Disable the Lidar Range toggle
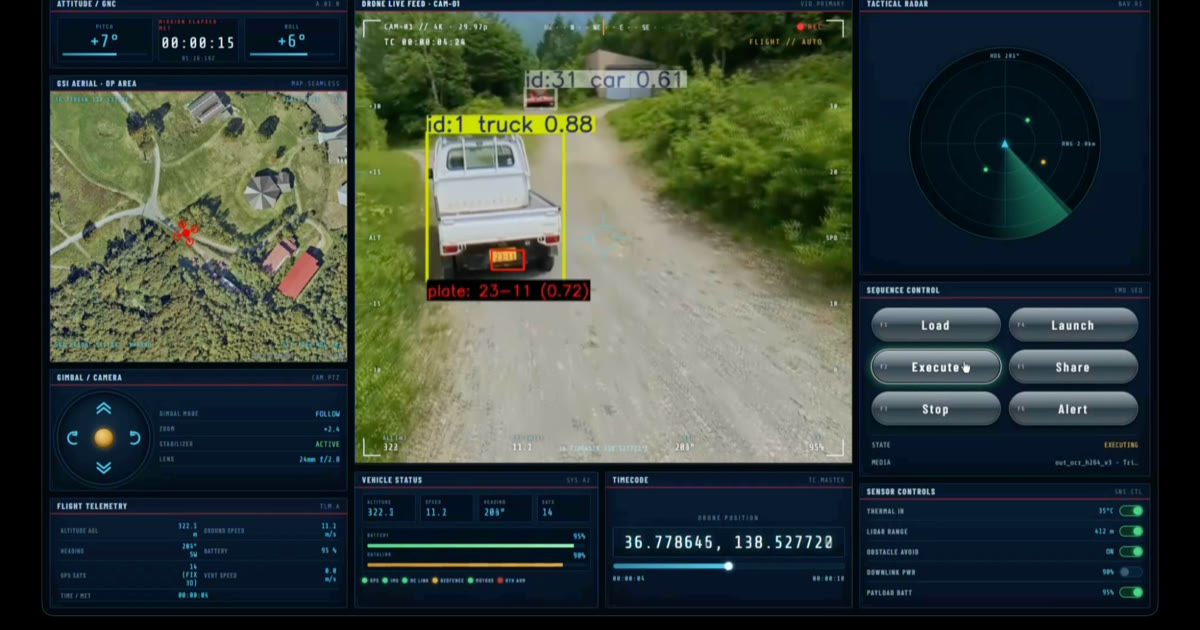 pyautogui.click(x=1131, y=531)
